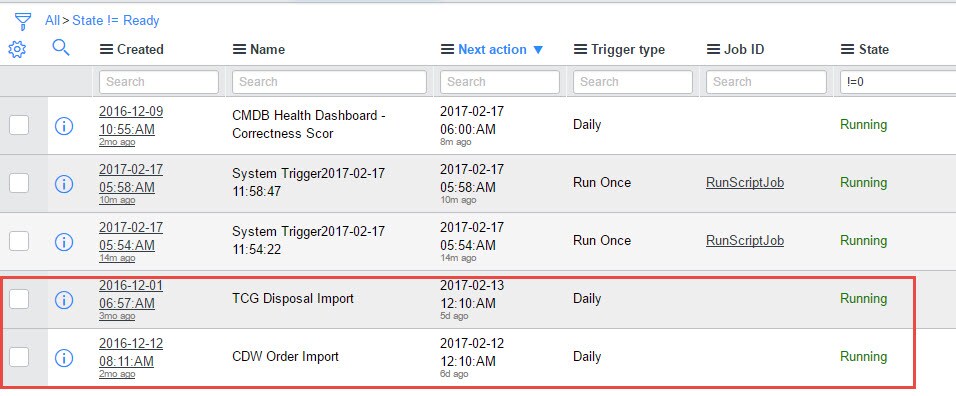Image resolution: width=956 pixels, height=396 pixels.
Task: Sort by the Name column header
Action: (267, 49)
